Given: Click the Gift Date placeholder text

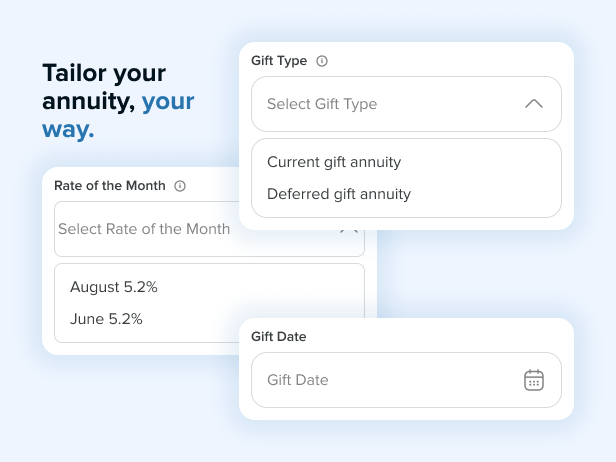Looking at the screenshot, I should tap(298, 380).
